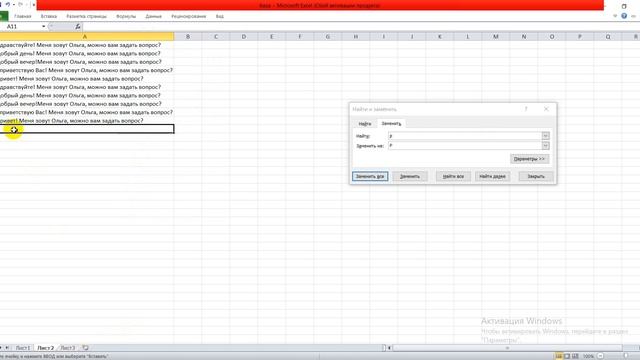Click zoom out minus button in status bar
The image size is (640, 360).
pos(600,356)
